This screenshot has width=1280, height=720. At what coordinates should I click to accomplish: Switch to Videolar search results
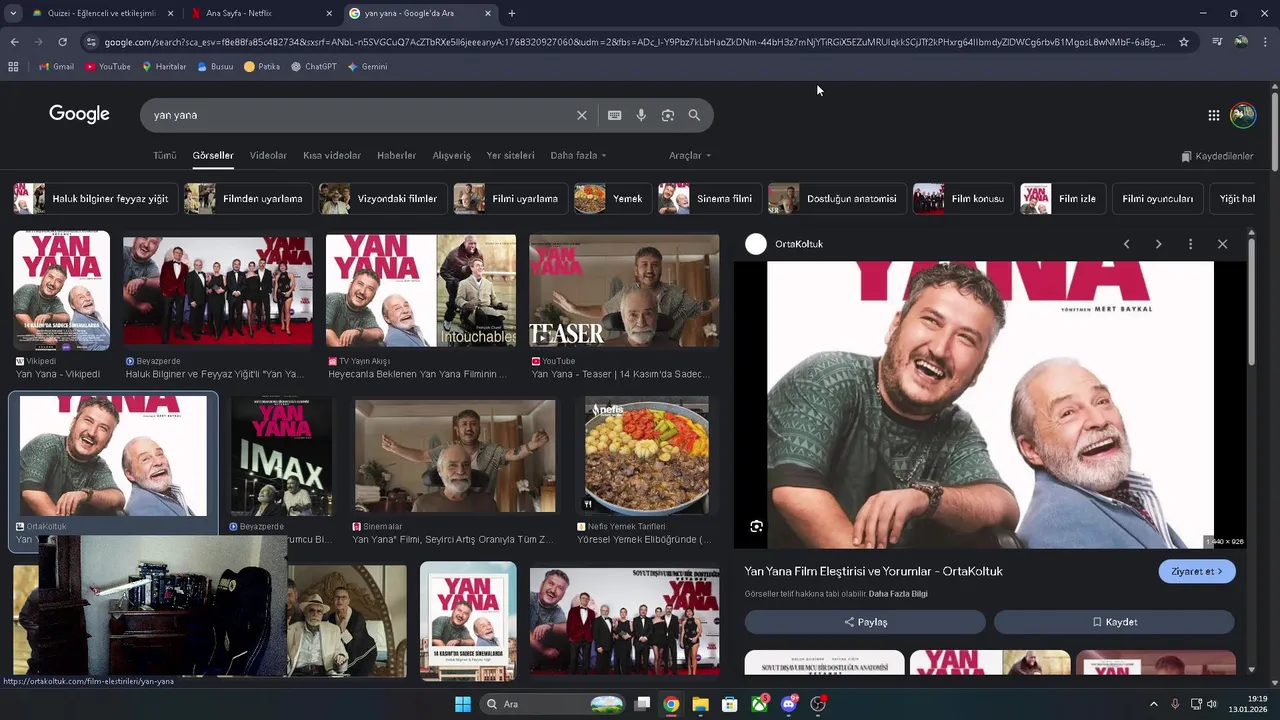coord(268,156)
